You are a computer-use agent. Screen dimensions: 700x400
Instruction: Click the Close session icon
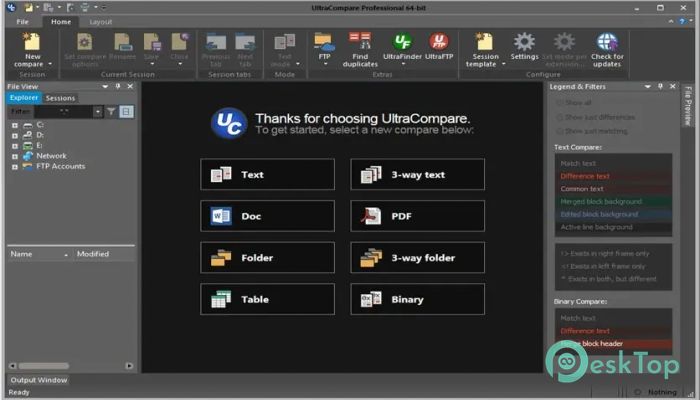pyautogui.click(x=179, y=42)
